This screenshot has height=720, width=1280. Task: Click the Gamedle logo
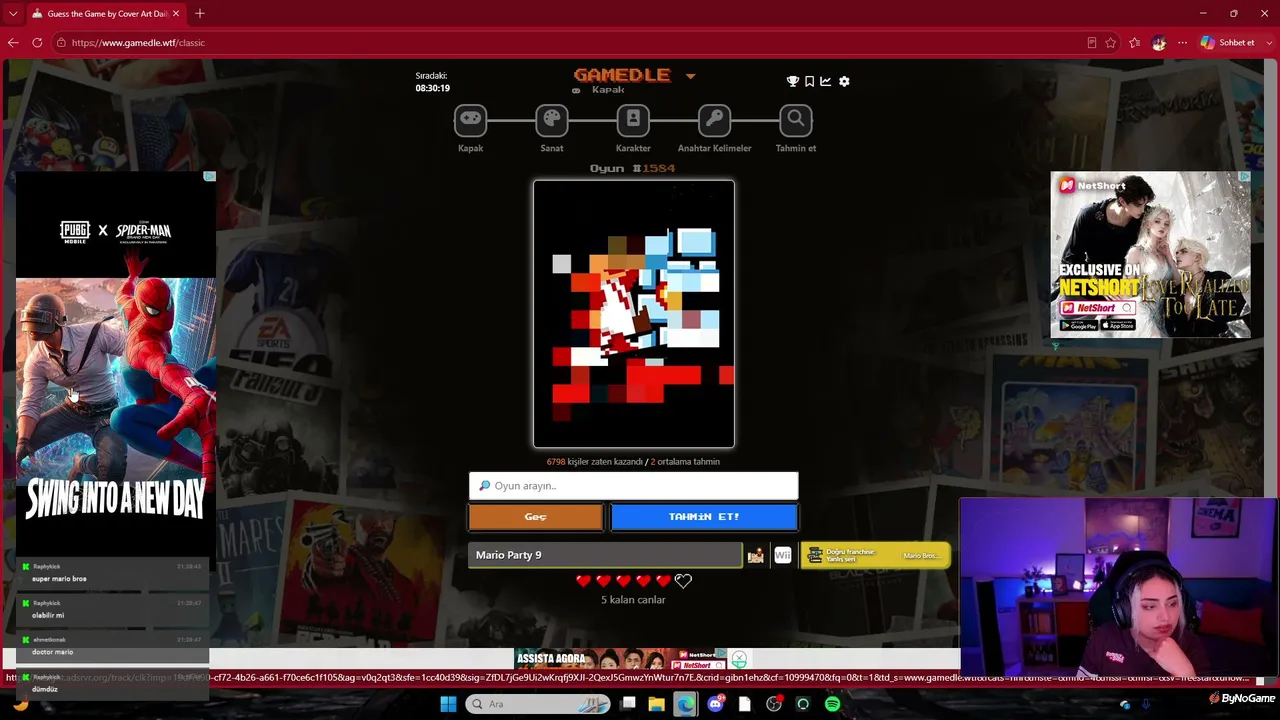click(622, 75)
